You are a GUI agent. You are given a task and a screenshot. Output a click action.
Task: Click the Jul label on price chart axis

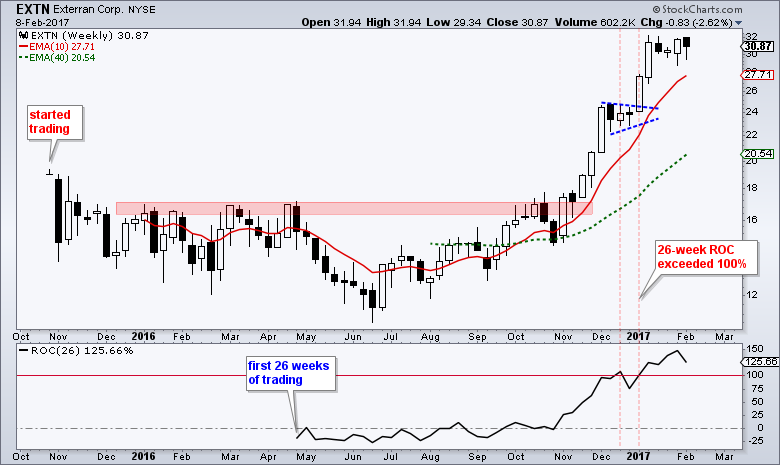tap(390, 337)
